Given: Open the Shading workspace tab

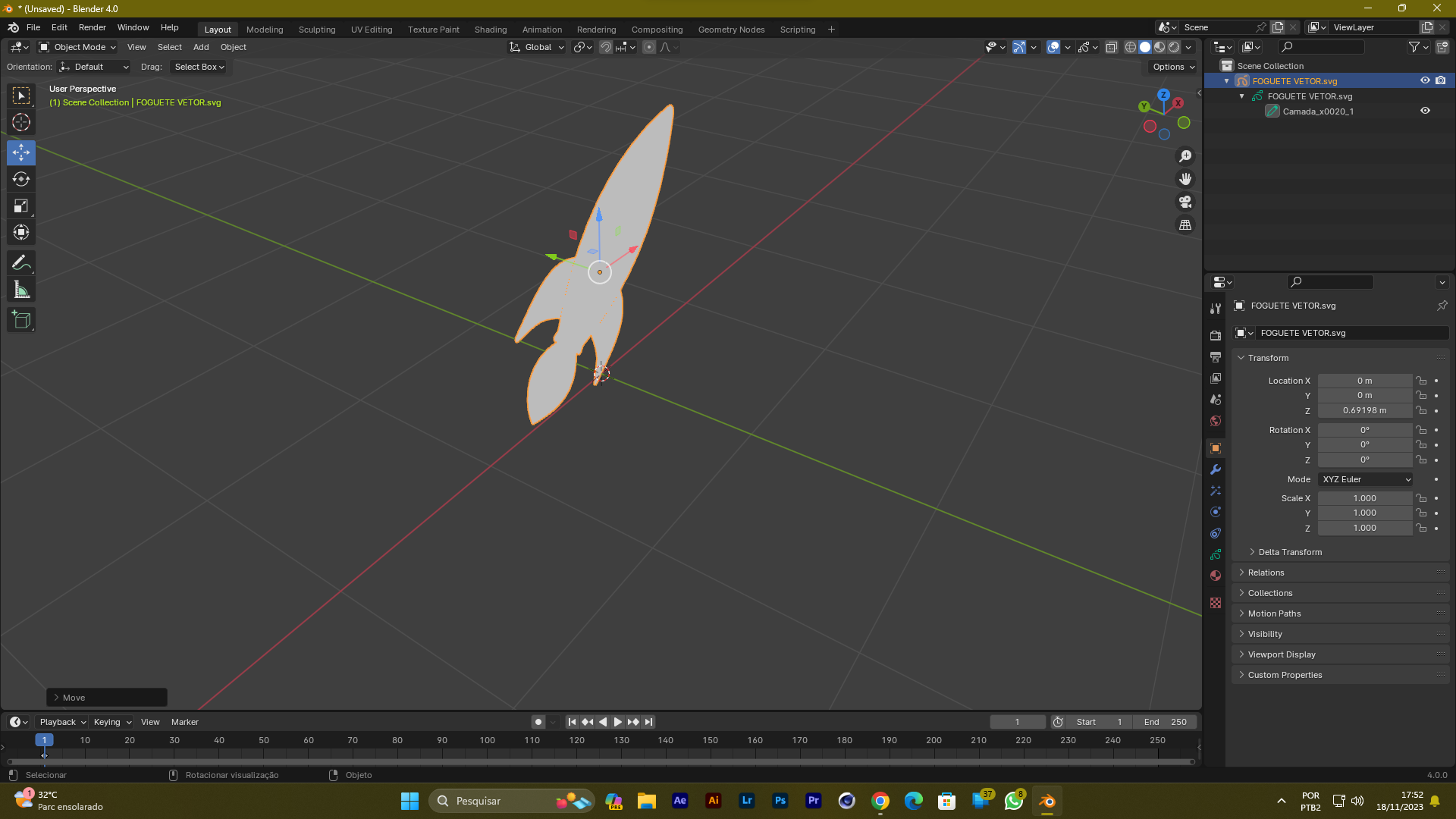Looking at the screenshot, I should click(x=491, y=30).
